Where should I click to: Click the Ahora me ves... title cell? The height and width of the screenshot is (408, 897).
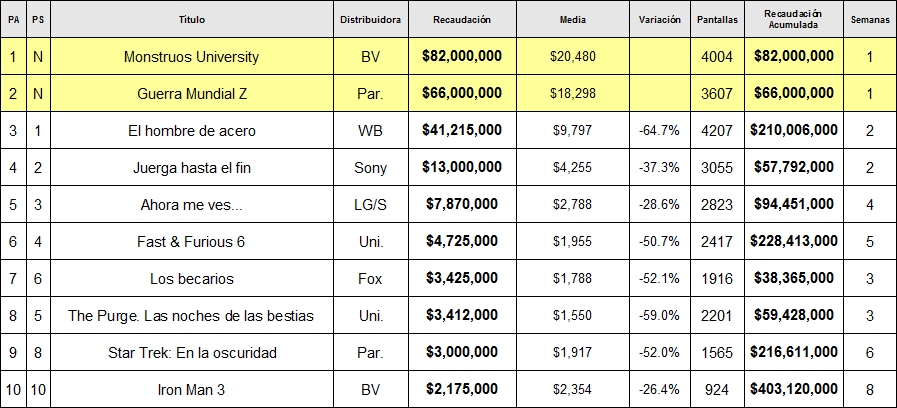point(192,204)
